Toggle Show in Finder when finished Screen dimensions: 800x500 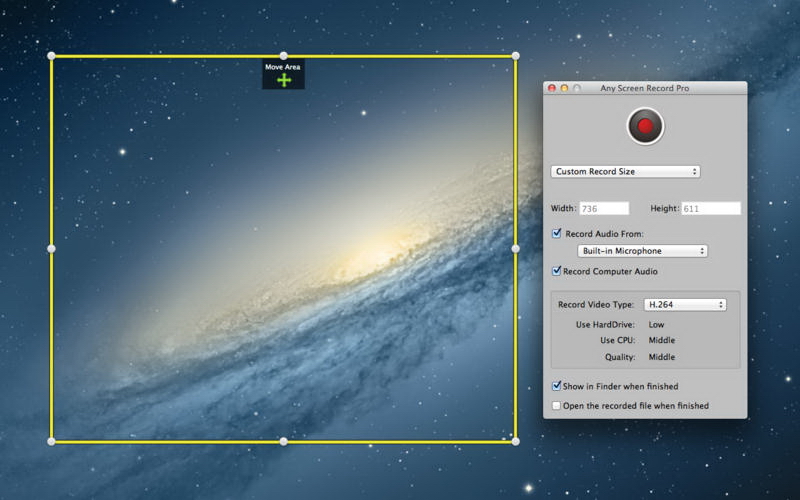tap(557, 386)
